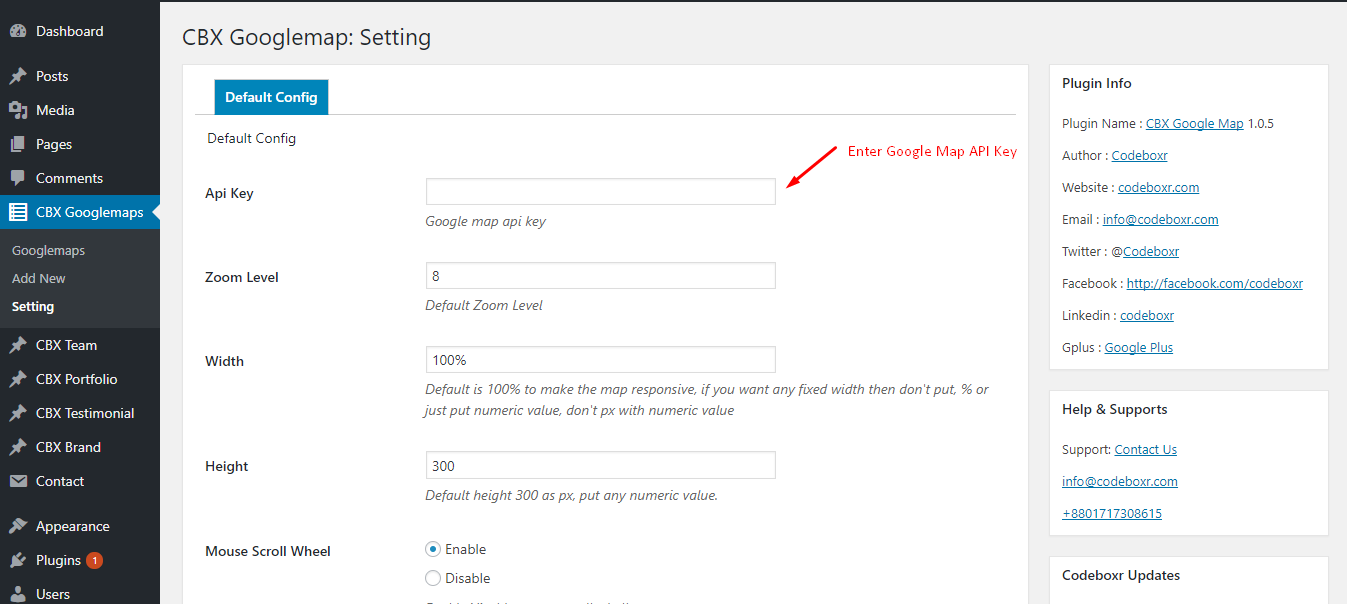Open the facebook.com/codeboxr link
This screenshot has height=604, width=1347.
click(1215, 283)
